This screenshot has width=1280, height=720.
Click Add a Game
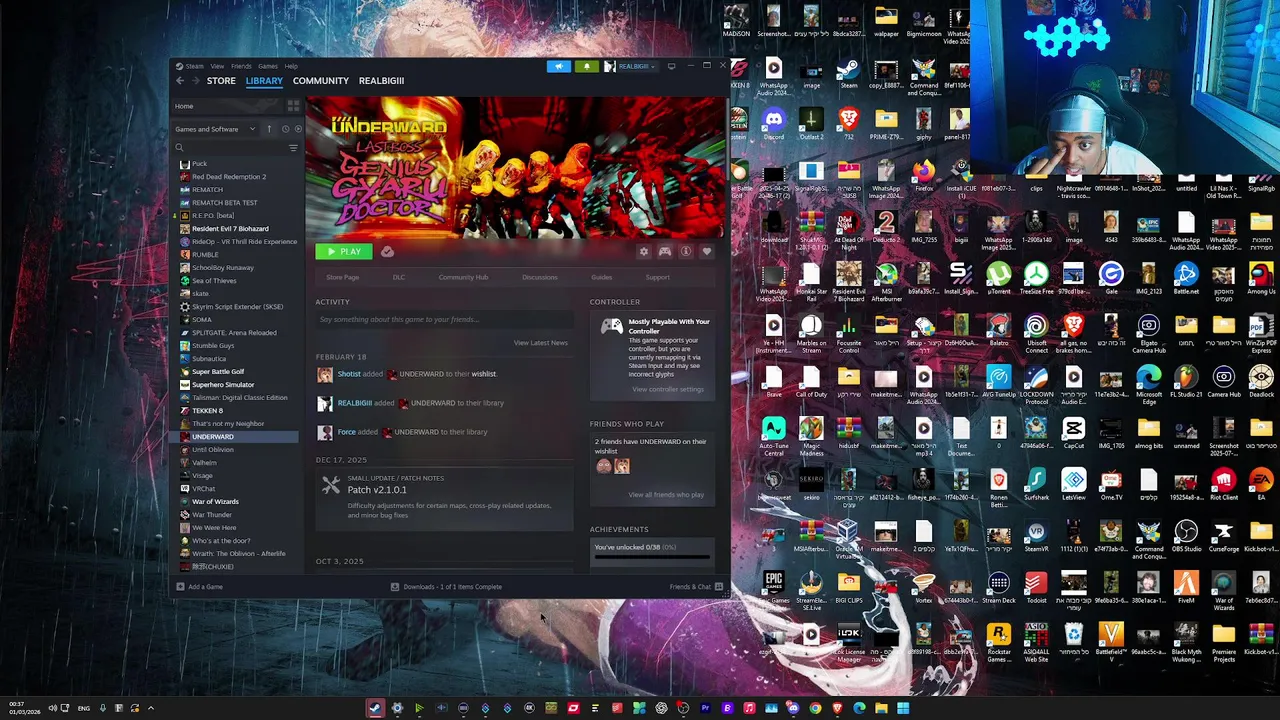(x=199, y=587)
